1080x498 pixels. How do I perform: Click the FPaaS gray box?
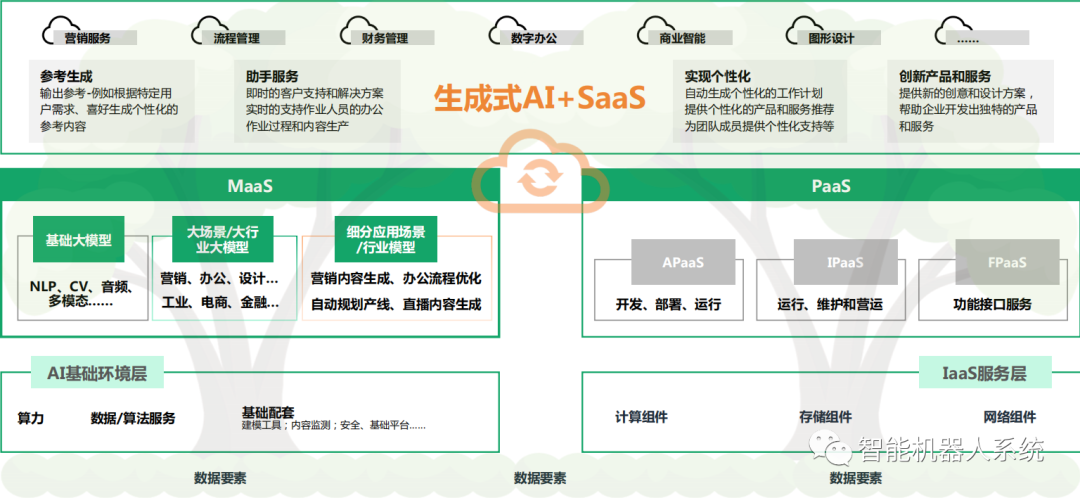(x=1008, y=262)
